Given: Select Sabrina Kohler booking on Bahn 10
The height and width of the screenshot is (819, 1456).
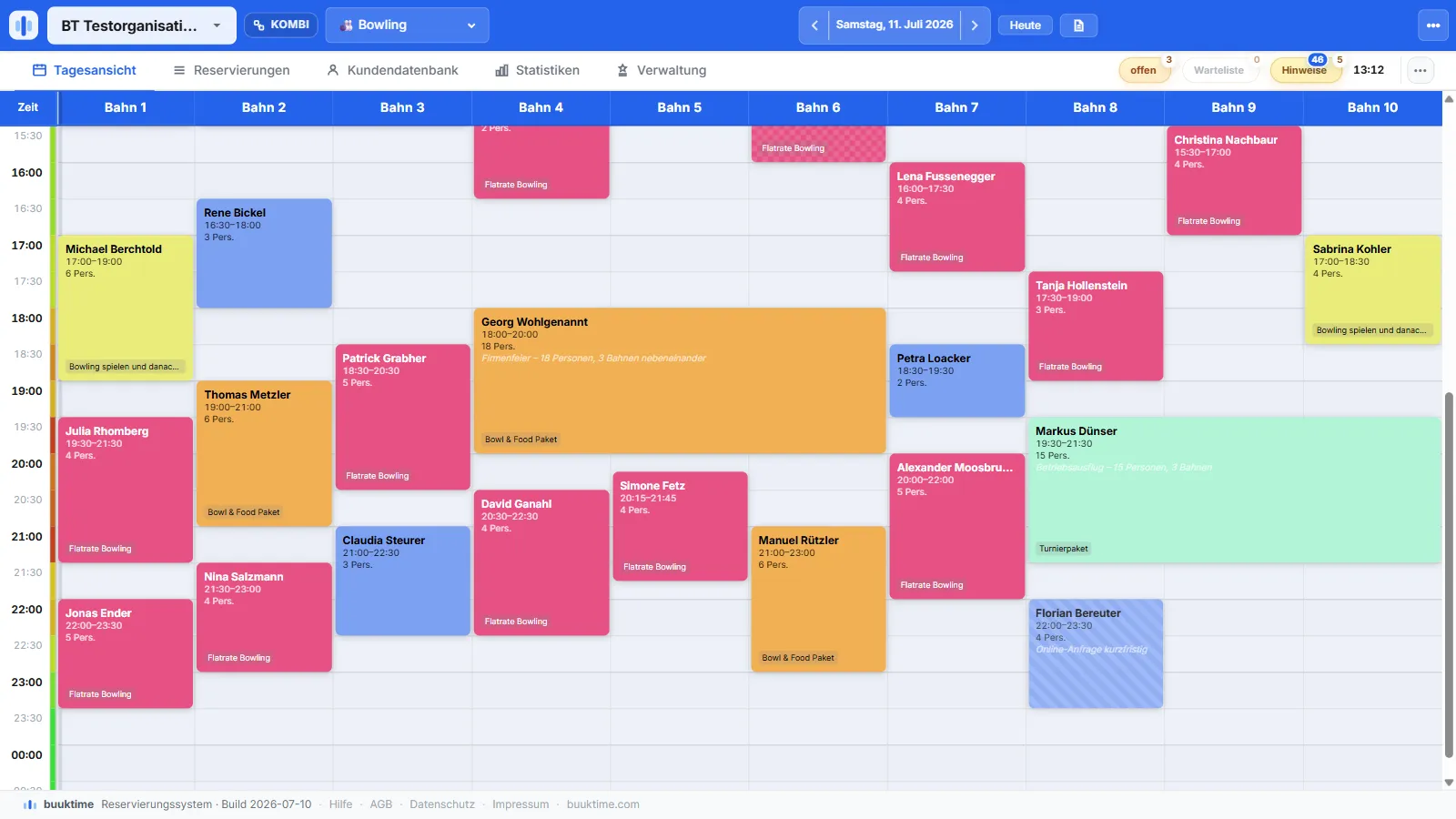Looking at the screenshot, I should coord(1372,289).
